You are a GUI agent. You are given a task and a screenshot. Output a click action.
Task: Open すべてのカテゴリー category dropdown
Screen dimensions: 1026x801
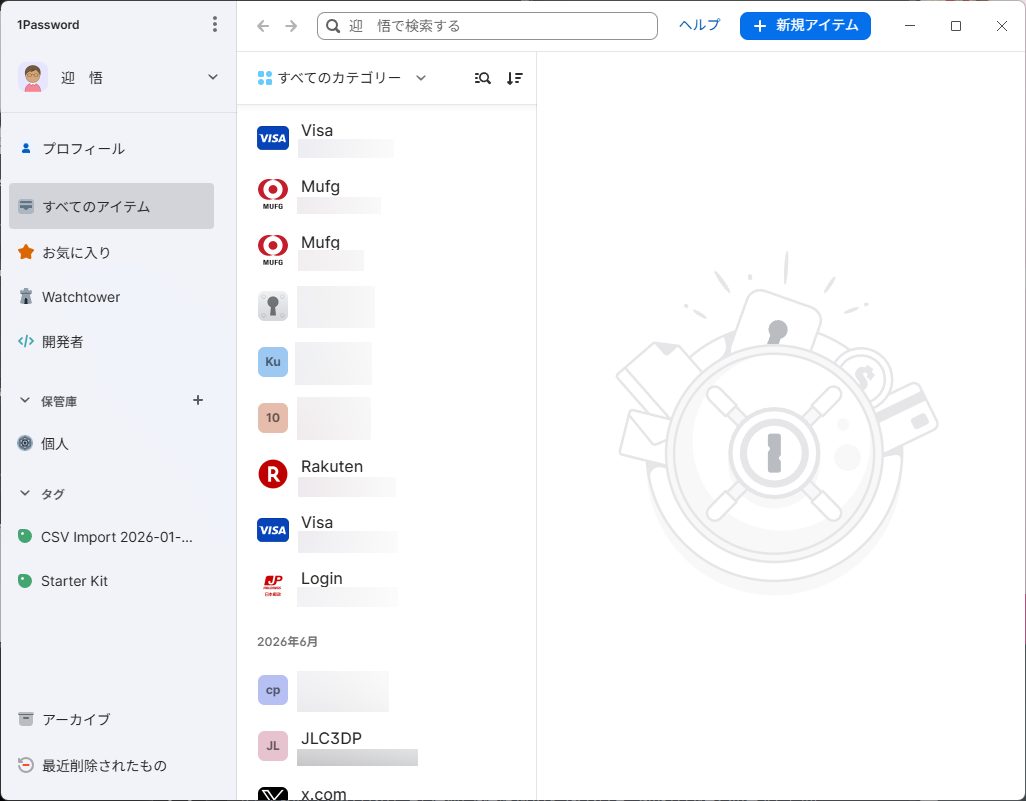pyautogui.click(x=342, y=78)
